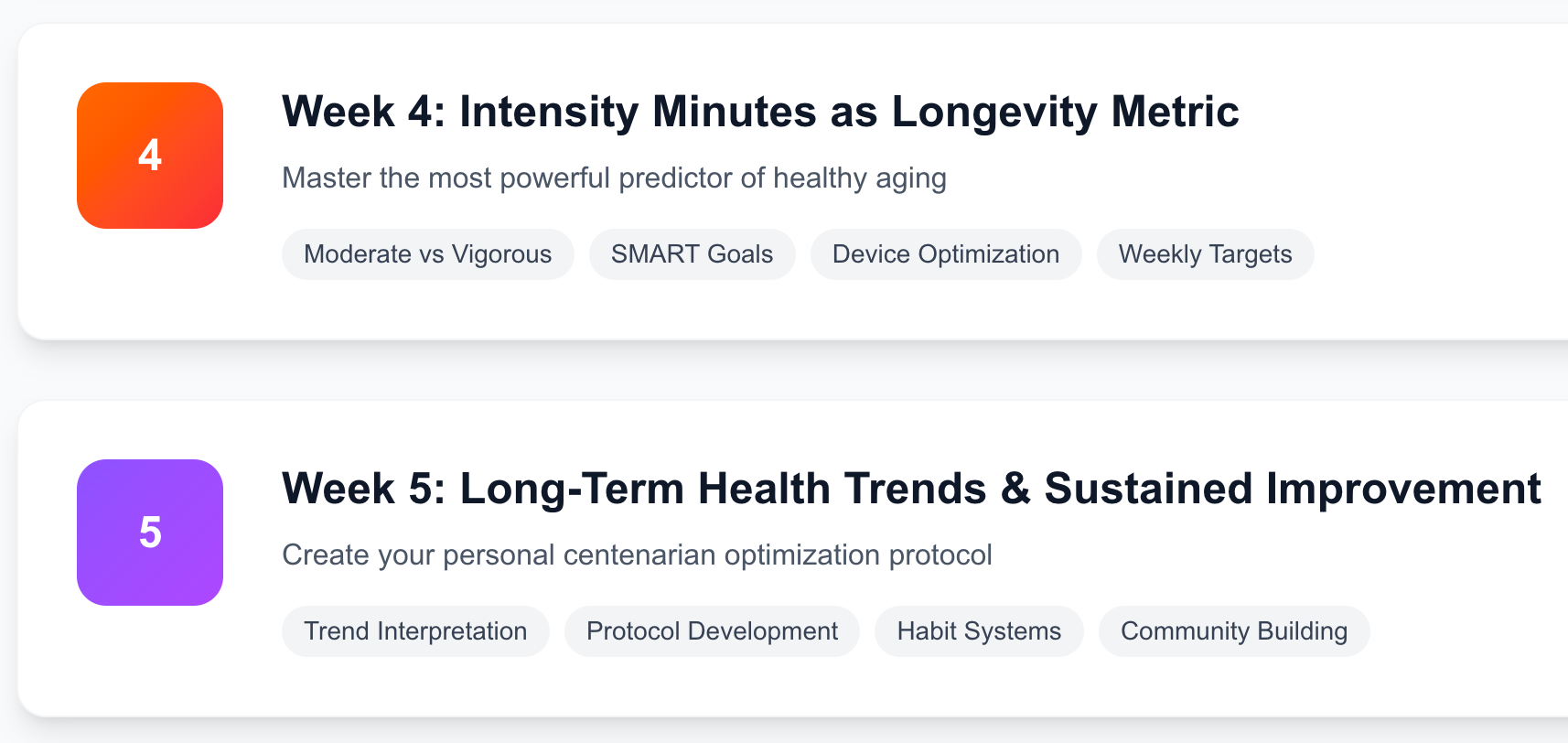Open the Week 5 Long-Term Health Trends heading
The height and width of the screenshot is (743, 1568).
(x=910, y=489)
